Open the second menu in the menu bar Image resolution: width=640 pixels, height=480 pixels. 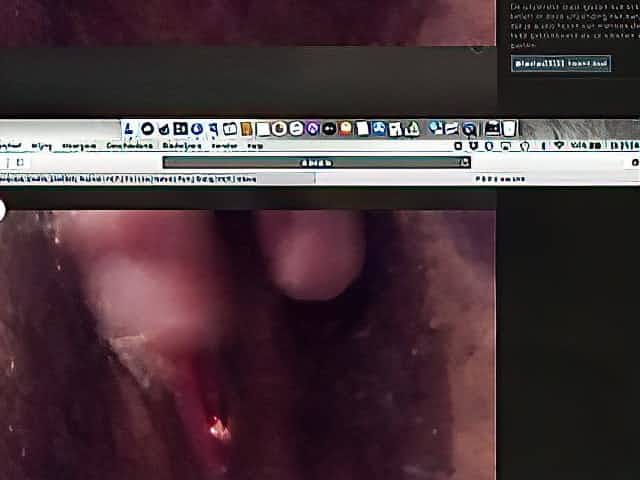point(41,146)
